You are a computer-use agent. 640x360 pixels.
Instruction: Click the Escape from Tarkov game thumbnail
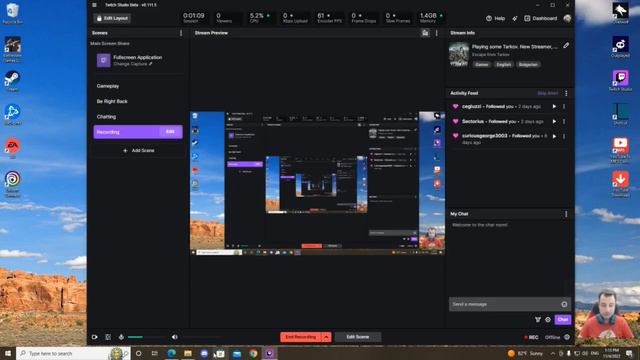click(459, 54)
